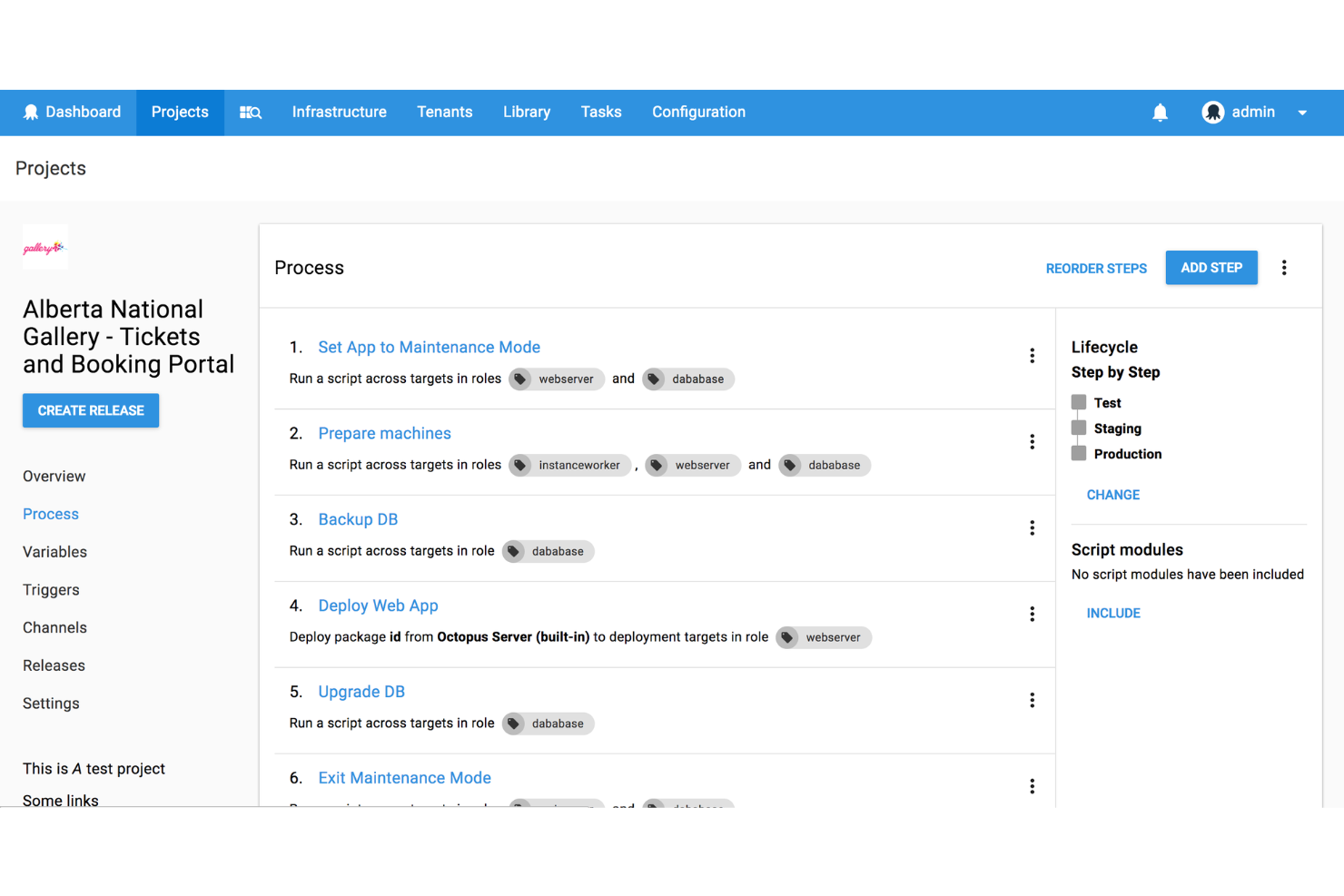Click CHANGE under Lifecycle panel
Screen dimensions: 1344x896
click(x=1112, y=495)
